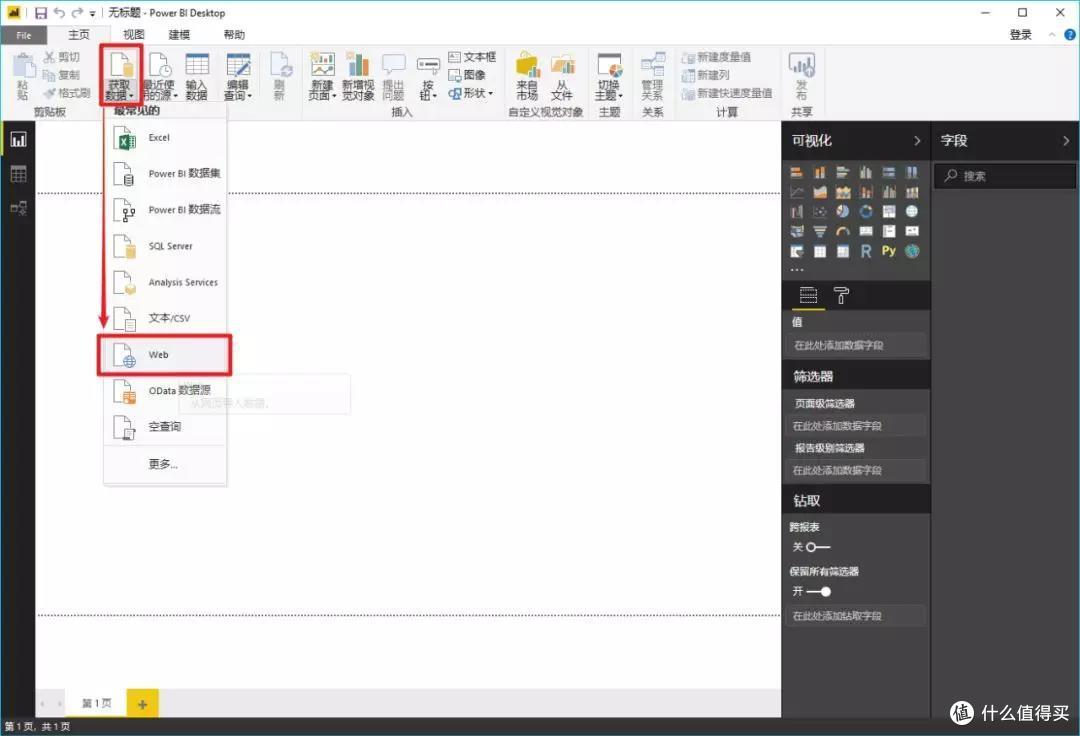Open the Quick Access Toolbar customize arrow

point(92,14)
